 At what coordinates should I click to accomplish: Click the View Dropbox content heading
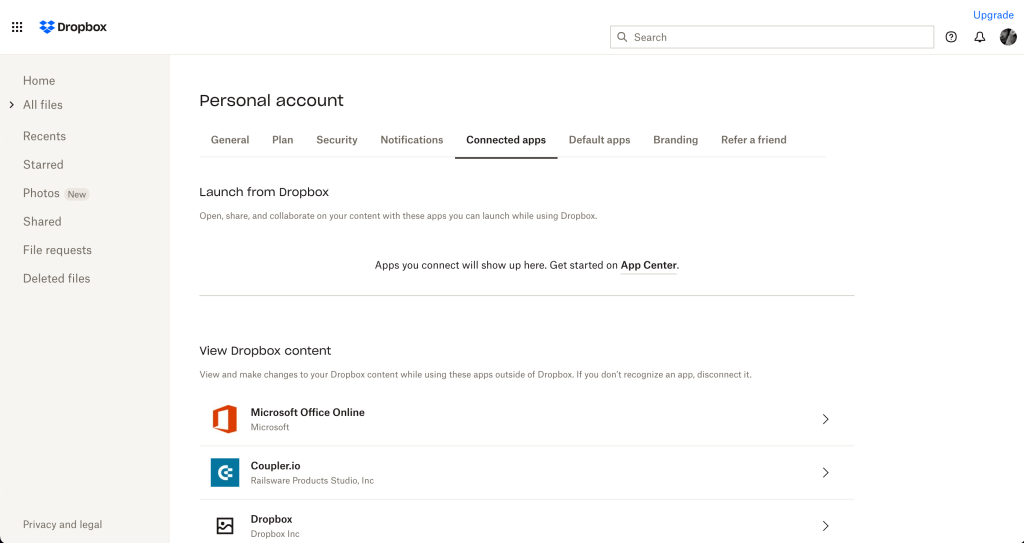[265, 351]
